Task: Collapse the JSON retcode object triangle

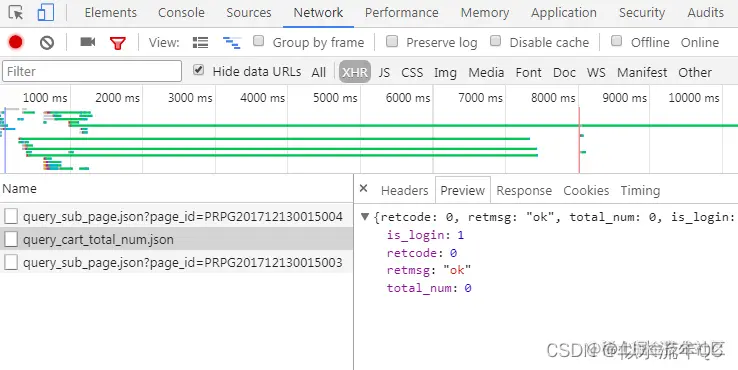Action: click(364, 217)
